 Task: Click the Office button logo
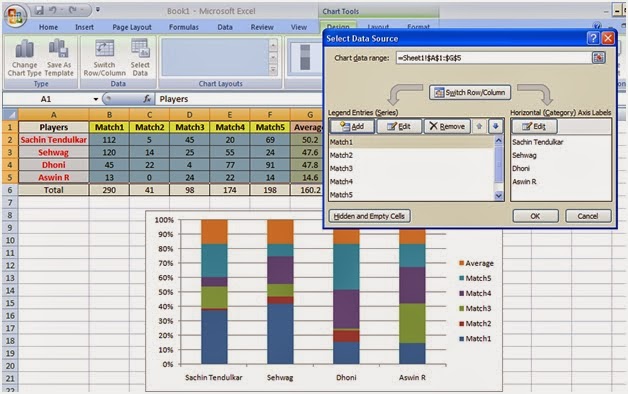click(15, 16)
